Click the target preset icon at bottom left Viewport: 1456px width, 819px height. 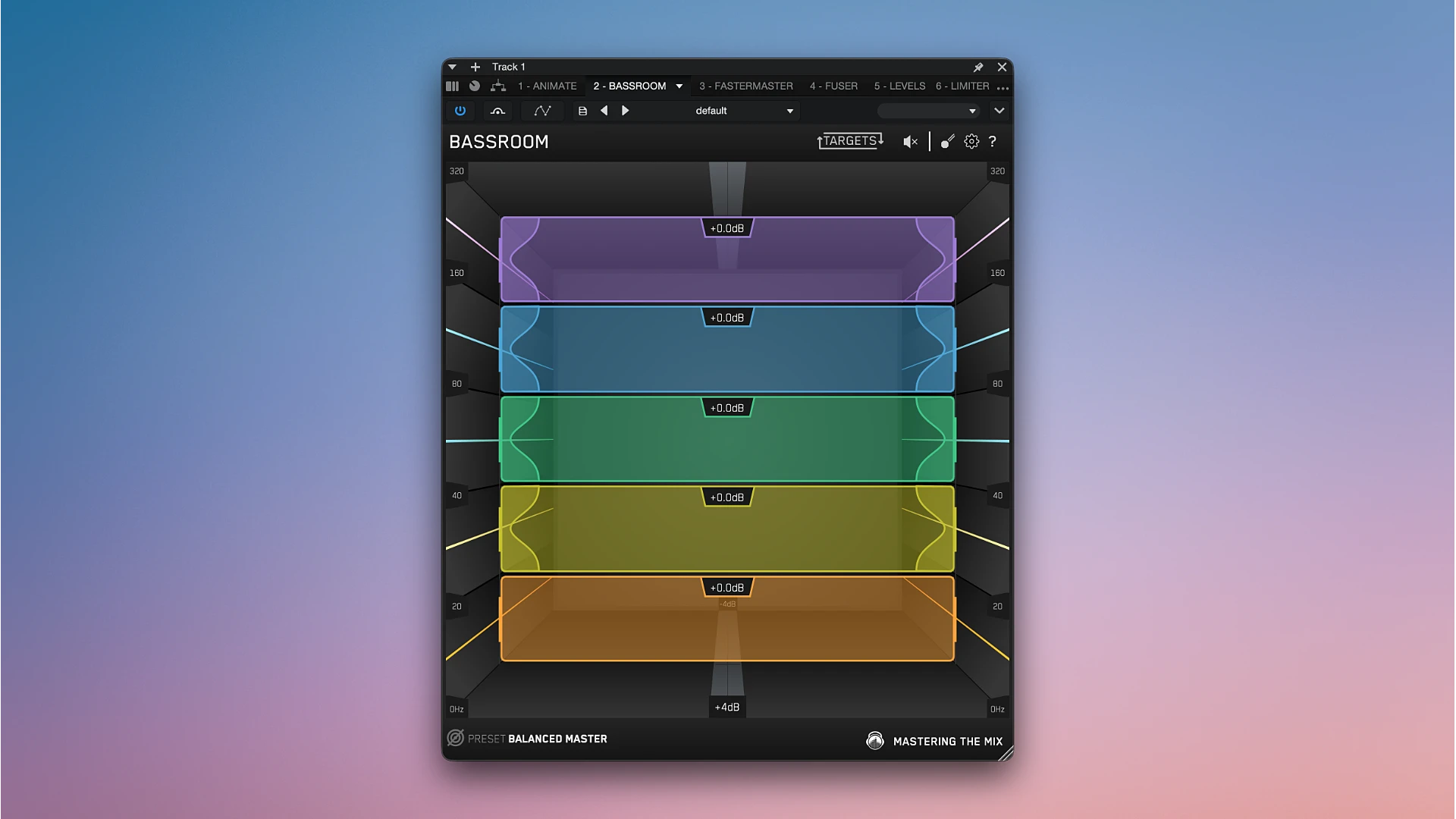(x=456, y=738)
